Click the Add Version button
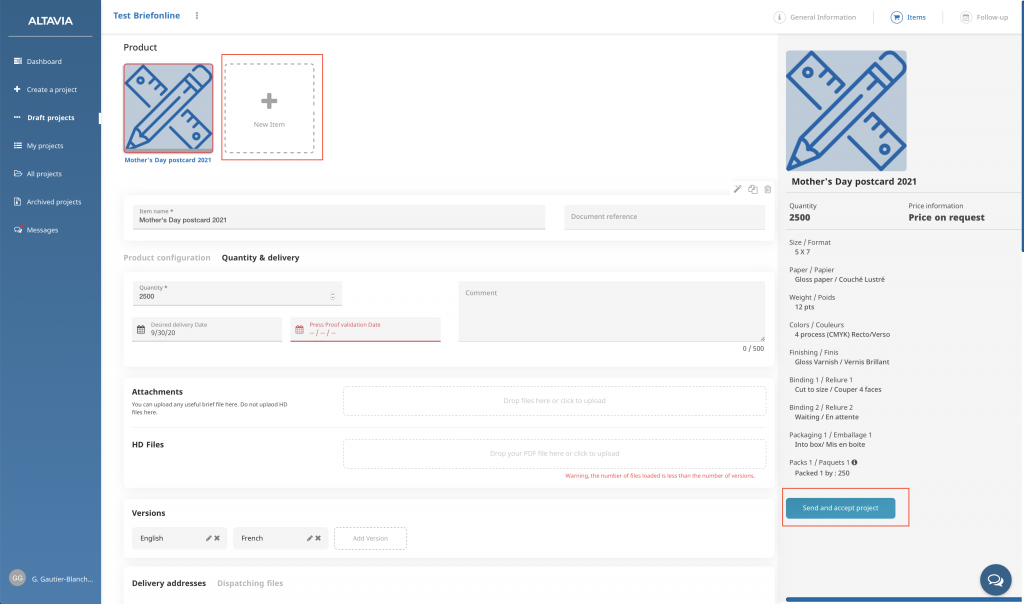This screenshot has height=604, width=1024. (370, 538)
